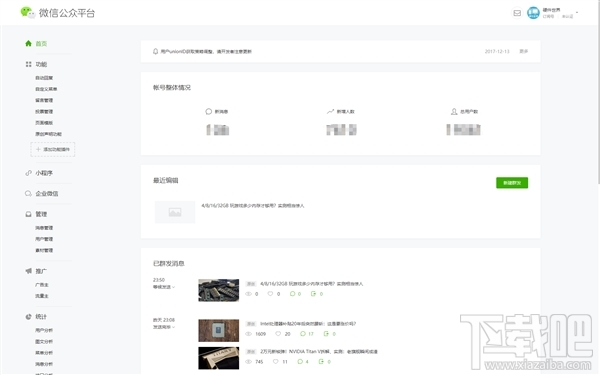Open the blurred 新消息 count

pos(217,130)
